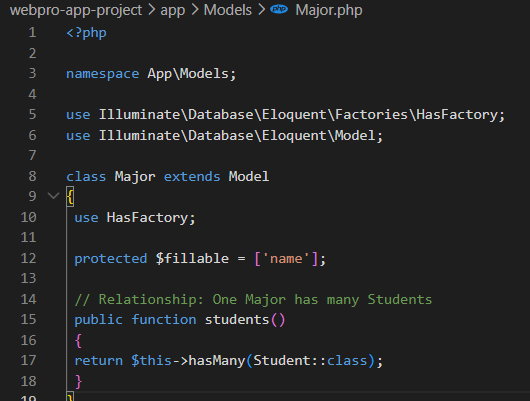Click line number 1 in the gutter
530x401 pixels.
32,32
